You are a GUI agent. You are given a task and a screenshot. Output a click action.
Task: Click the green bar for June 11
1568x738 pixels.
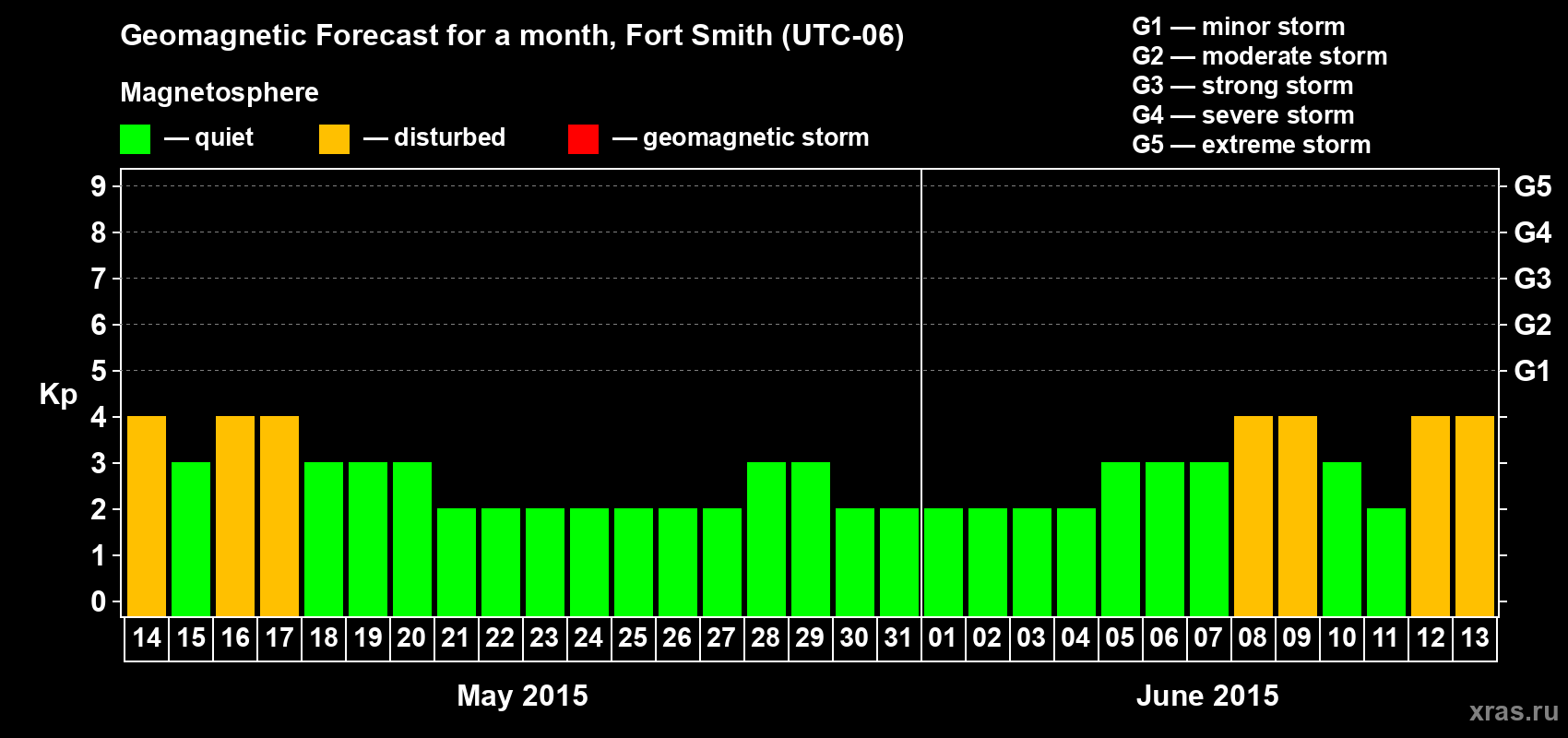1386,562
